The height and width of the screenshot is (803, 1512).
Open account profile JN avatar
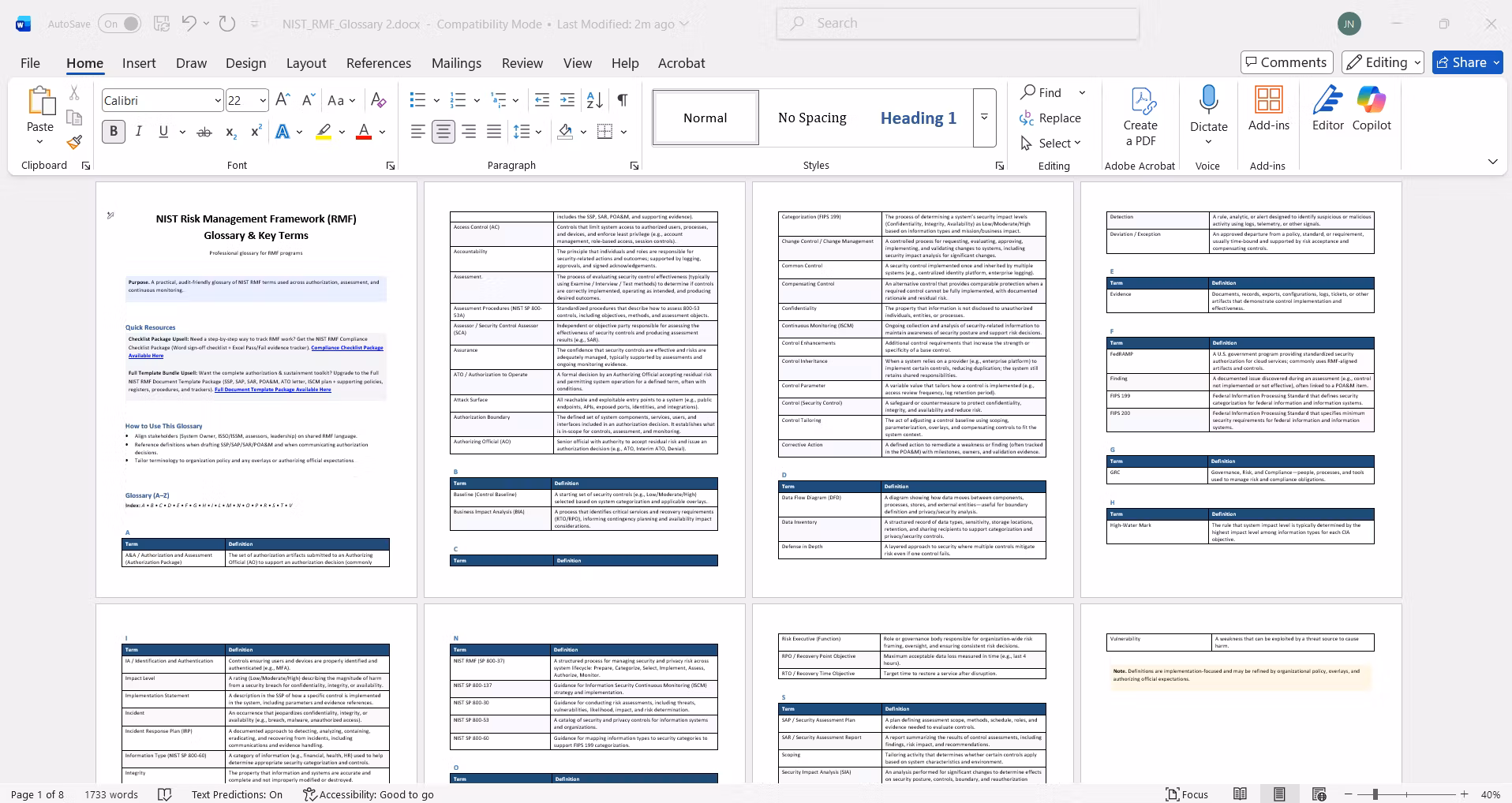pos(1349,24)
